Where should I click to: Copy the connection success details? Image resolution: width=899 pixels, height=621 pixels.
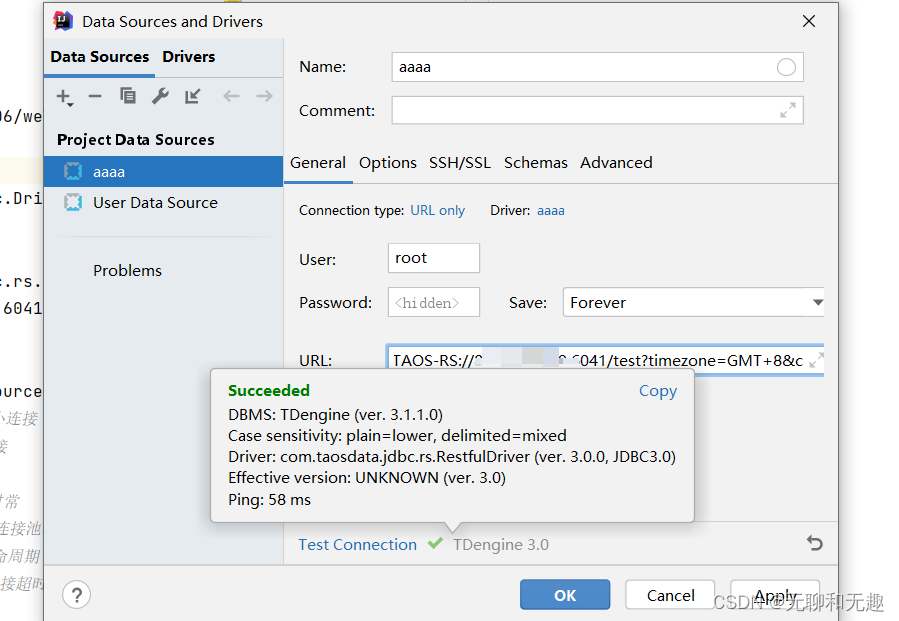point(657,391)
